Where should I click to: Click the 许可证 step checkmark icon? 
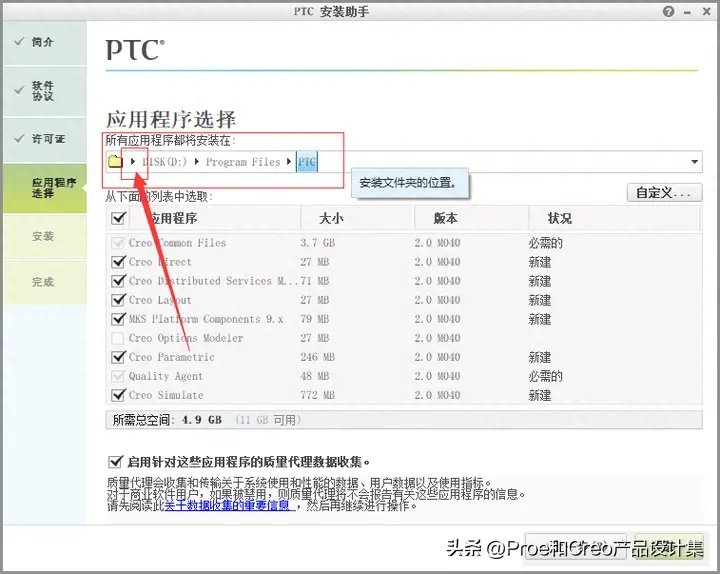coord(19,138)
